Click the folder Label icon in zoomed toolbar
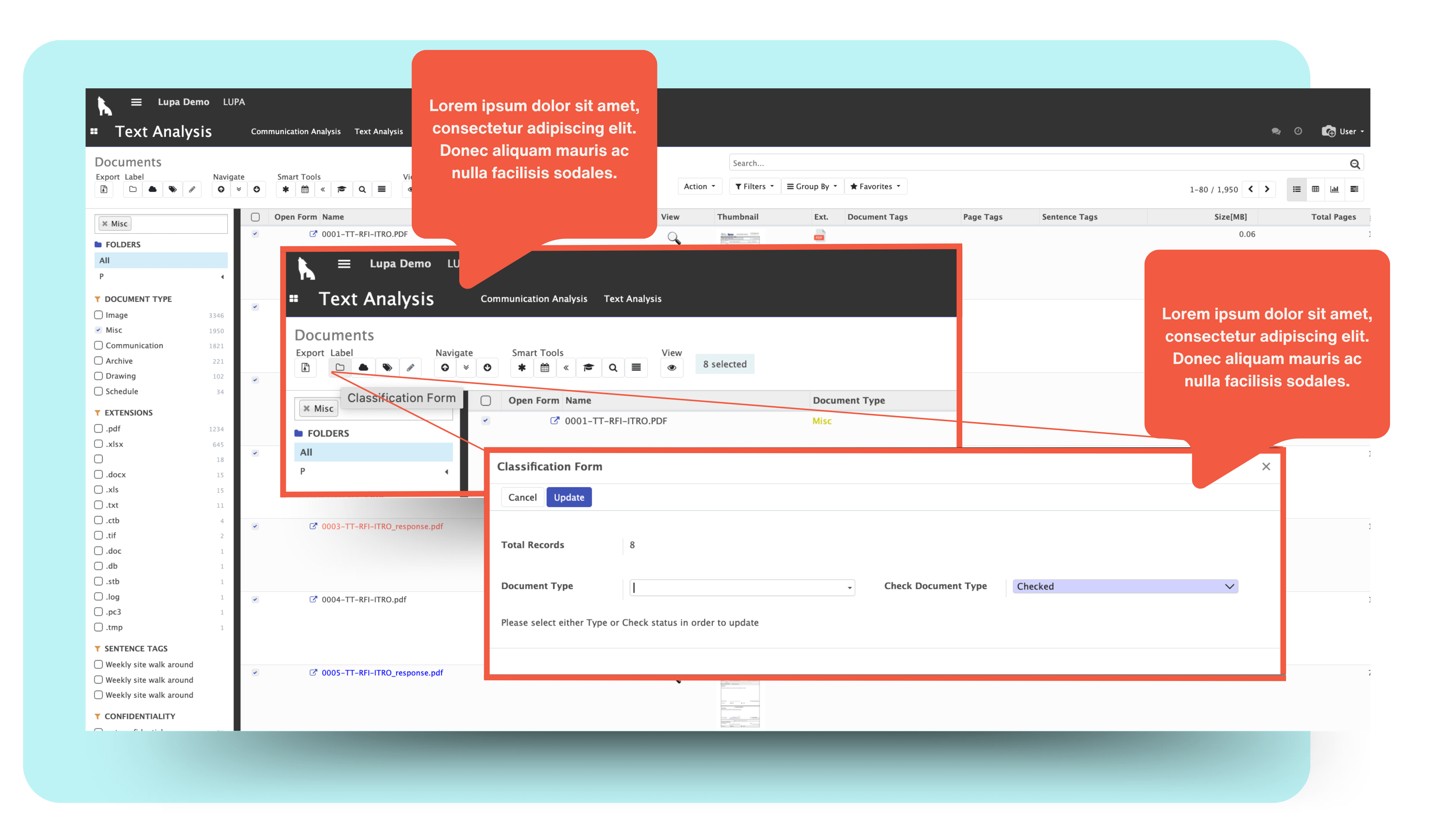The height and width of the screenshot is (819, 1456). point(340,367)
